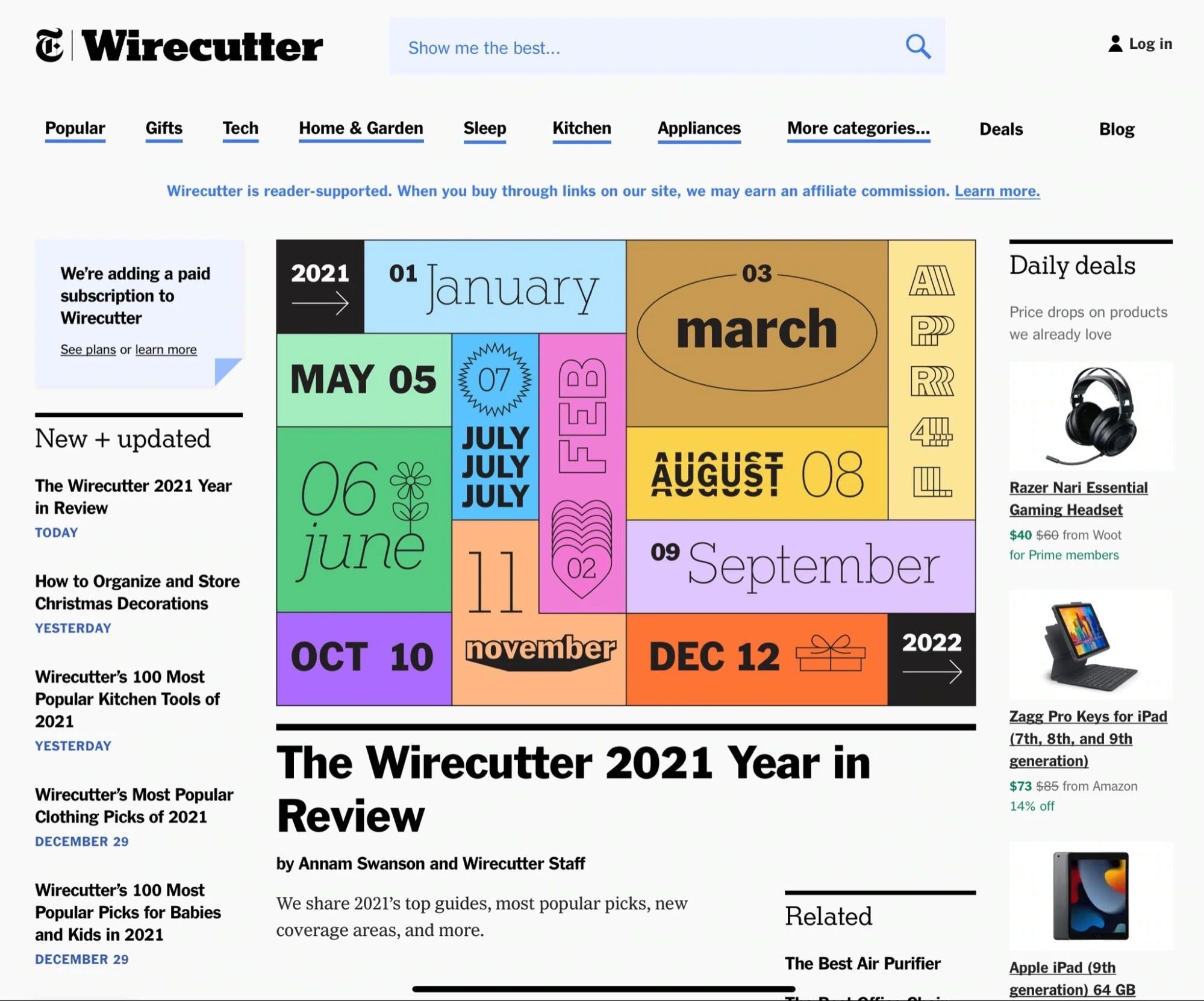1204x1001 pixels.
Task: Open the Popular category tab
Action: [x=75, y=129]
